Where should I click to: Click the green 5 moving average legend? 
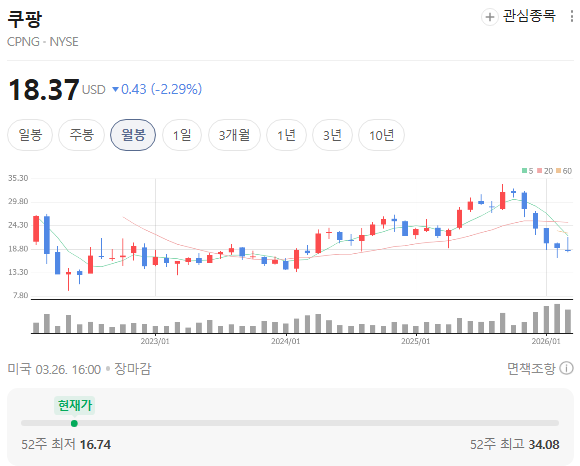point(527,171)
